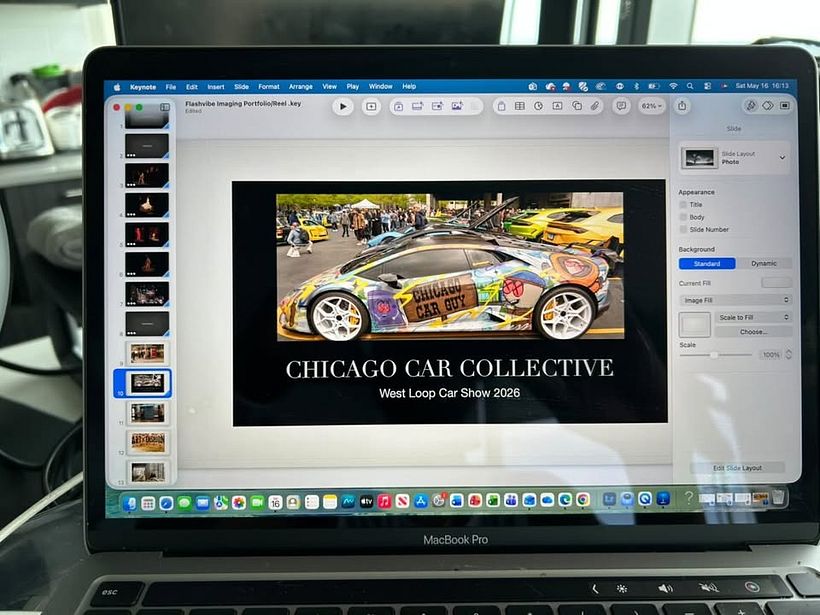Insert a table from the toolbar
The height and width of the screenshot is (615, 820).
tap(519, 106)
